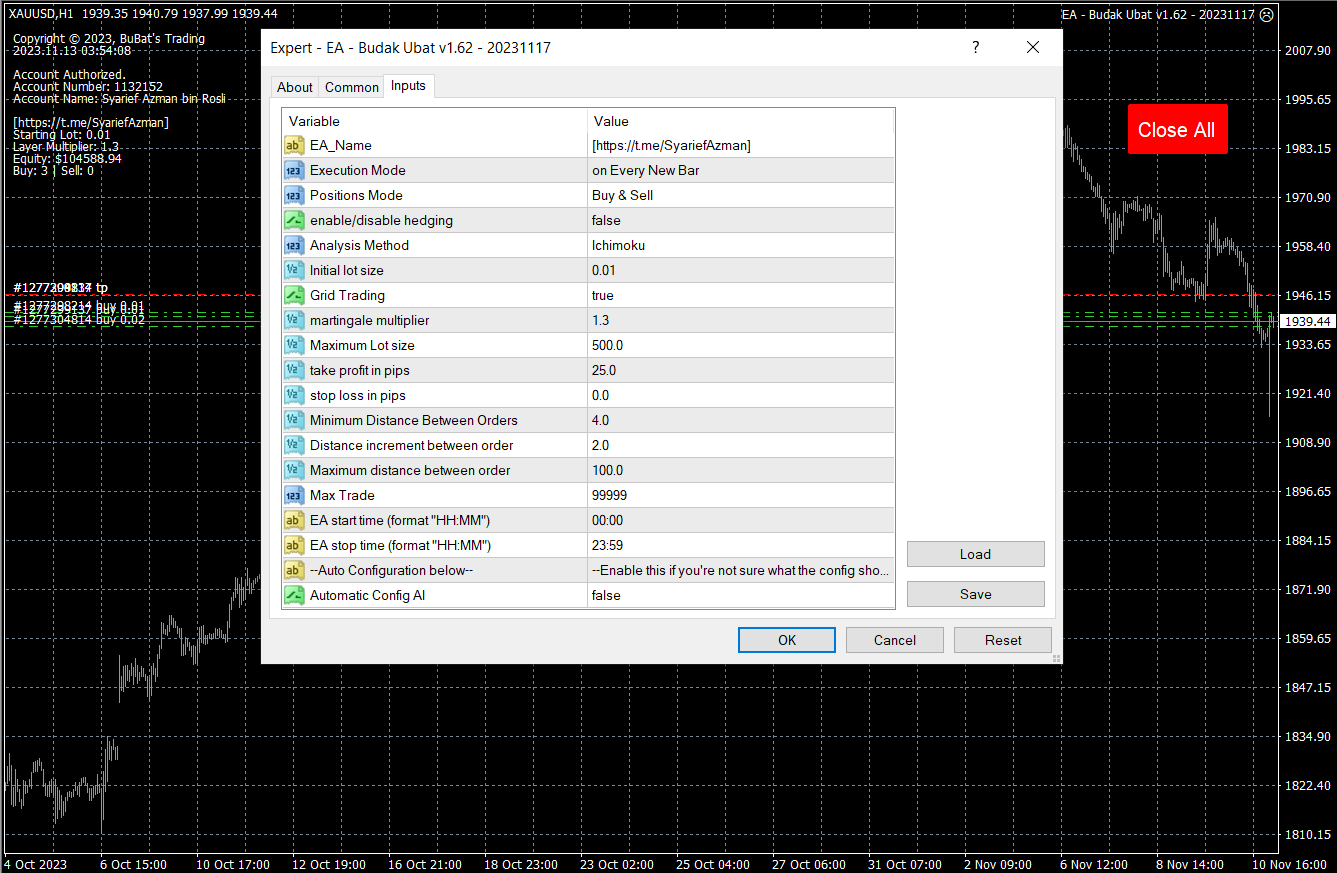Click the take profit in pips row type icon
Viewport: 1337px width, 873px height.
coord(294,370)
